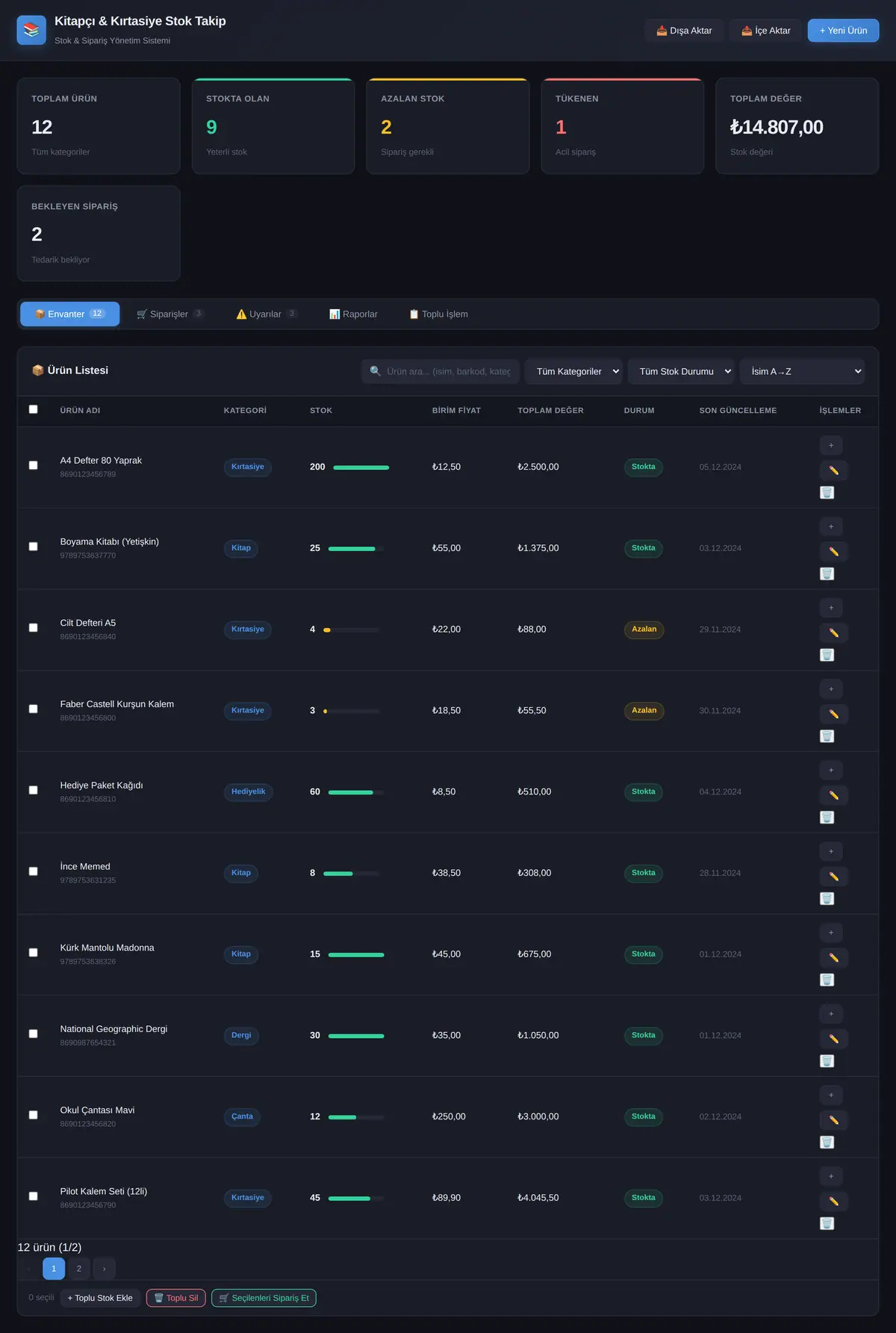The image size is (896, 1333).
Task: Click the pencil icon for Pilot Kalem Seti
Action: point(833,1201)
